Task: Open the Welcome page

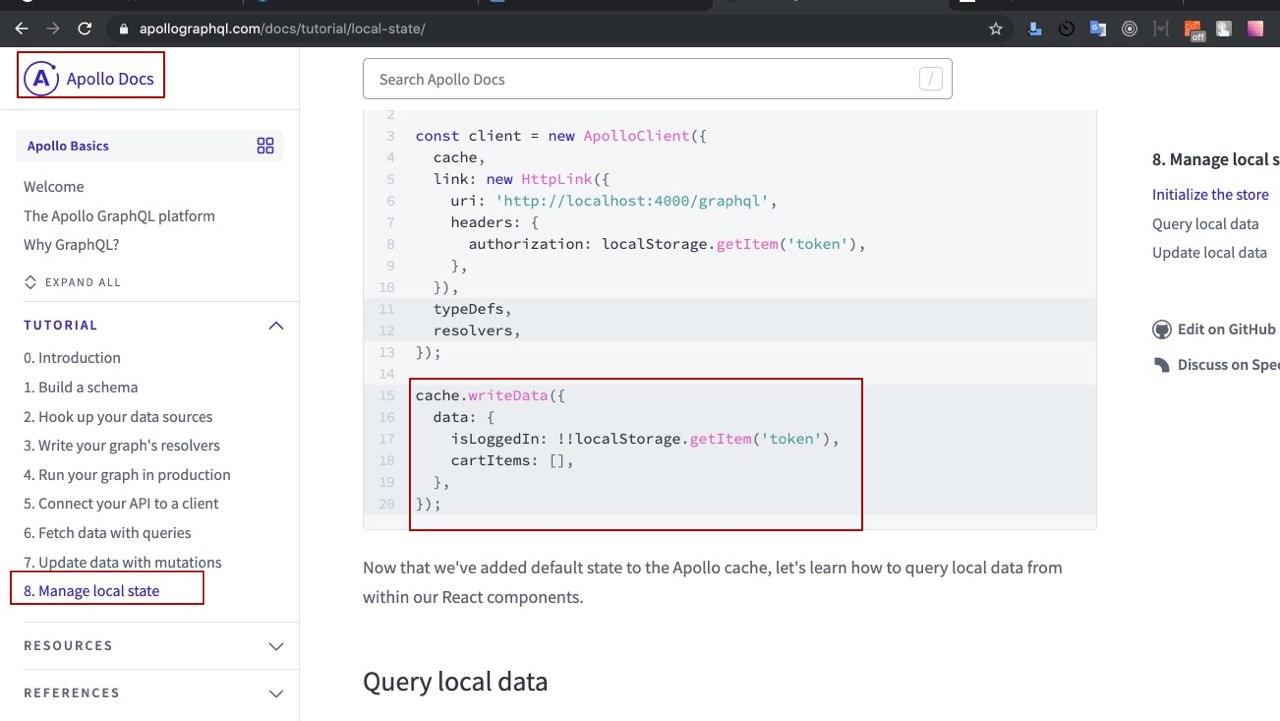Action: pyautogui.click(x=54, y=187)
